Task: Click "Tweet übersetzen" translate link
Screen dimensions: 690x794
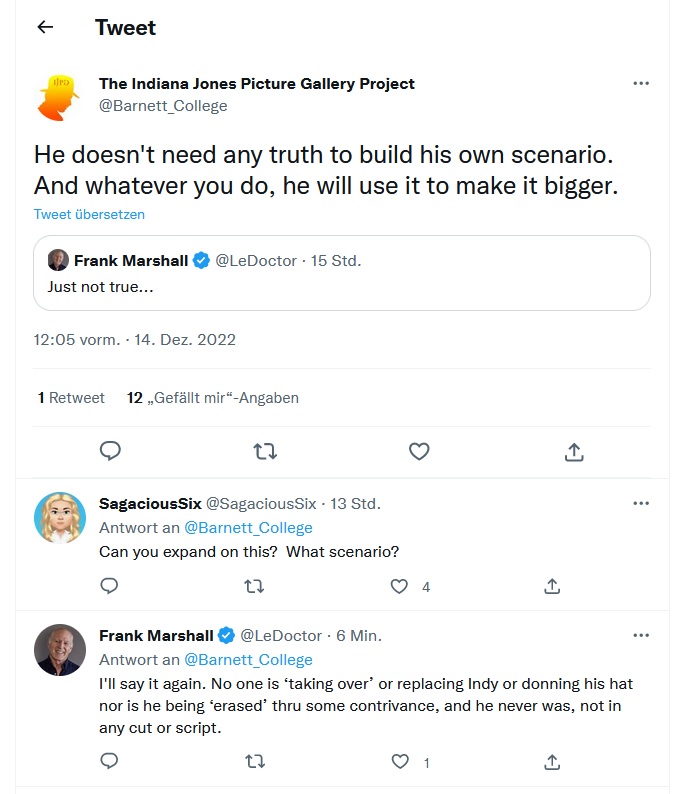Action: (x=89, y=214)
